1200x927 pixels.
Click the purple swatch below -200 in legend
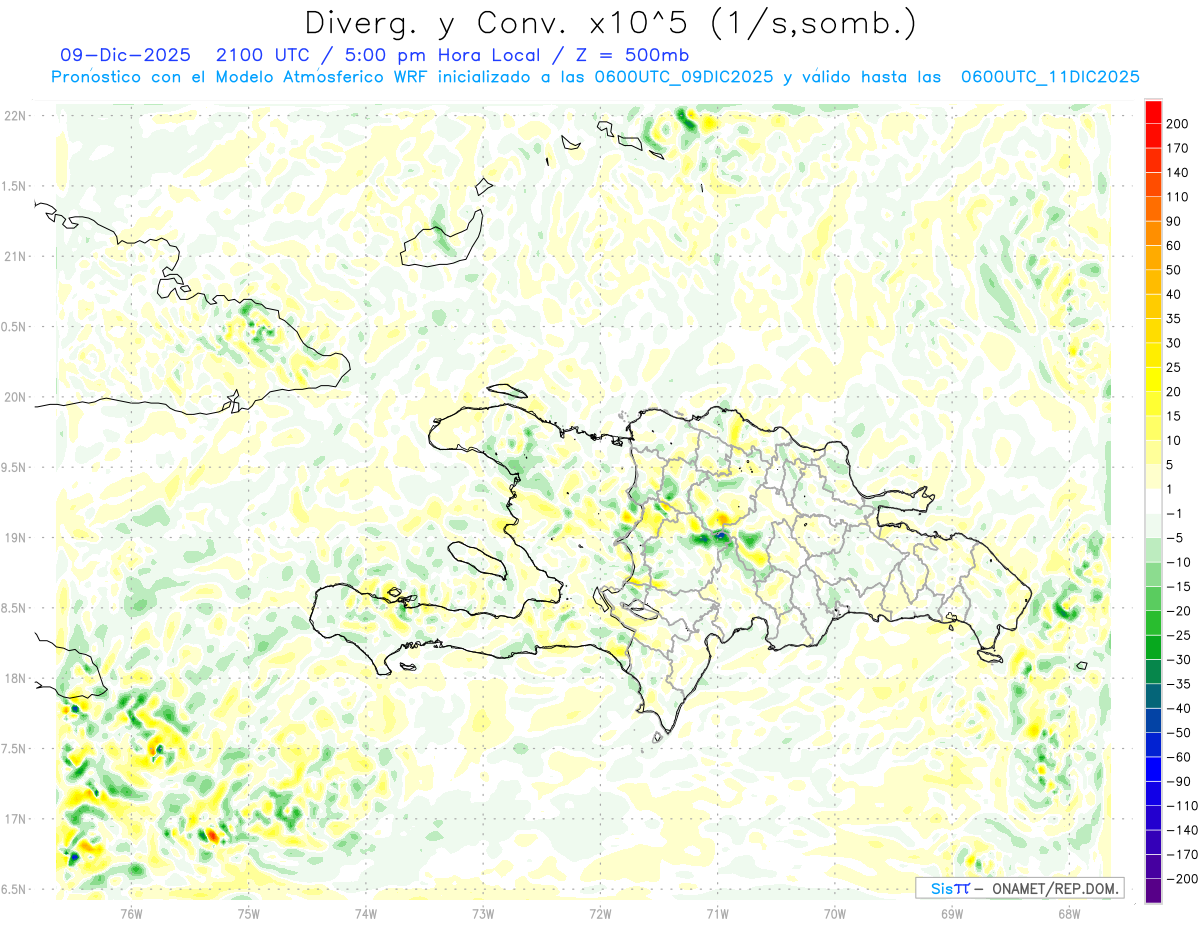coord(1153,890)
